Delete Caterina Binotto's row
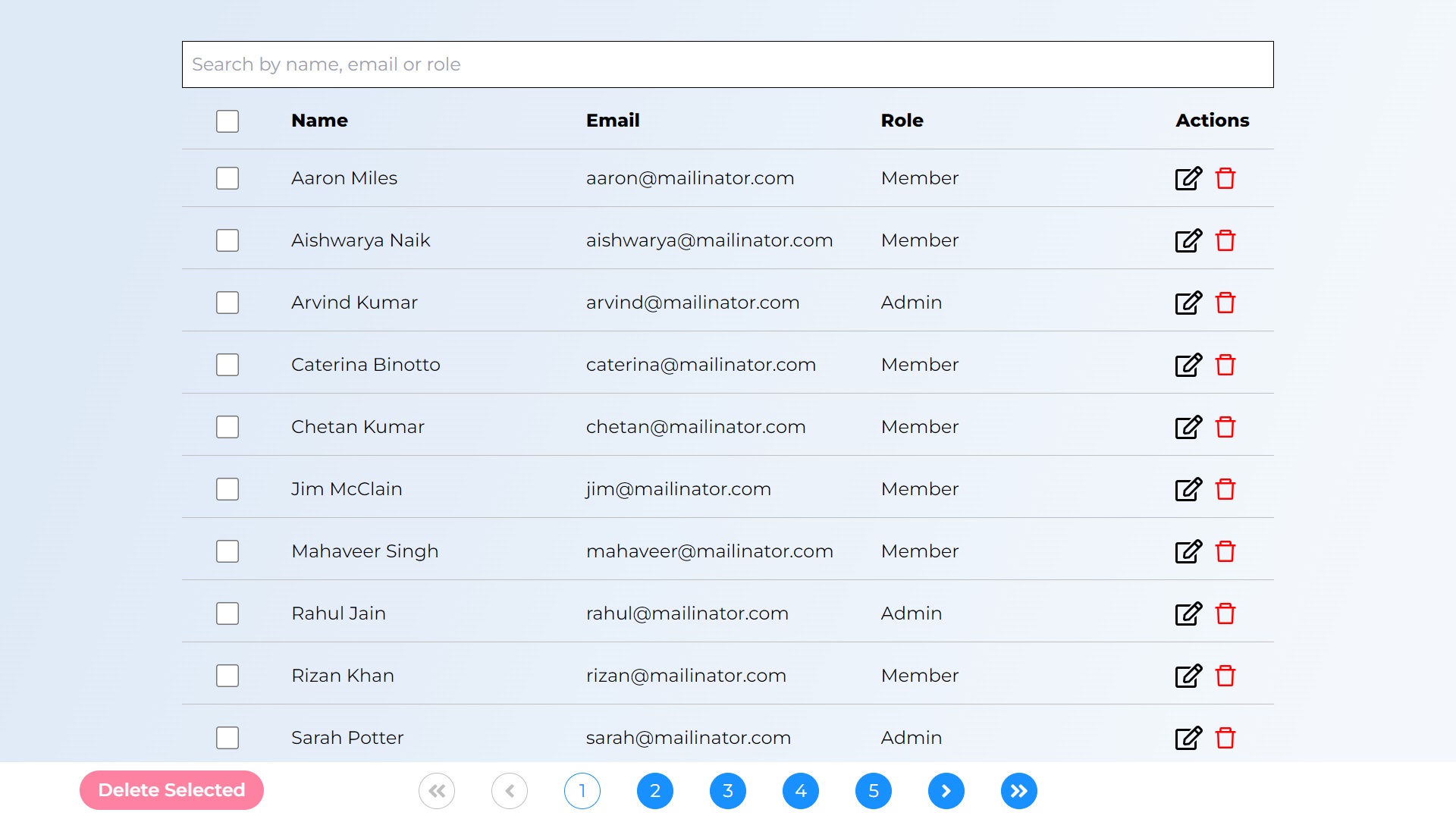Viewport: 1456px width, 819px height. click(1225, 365)
